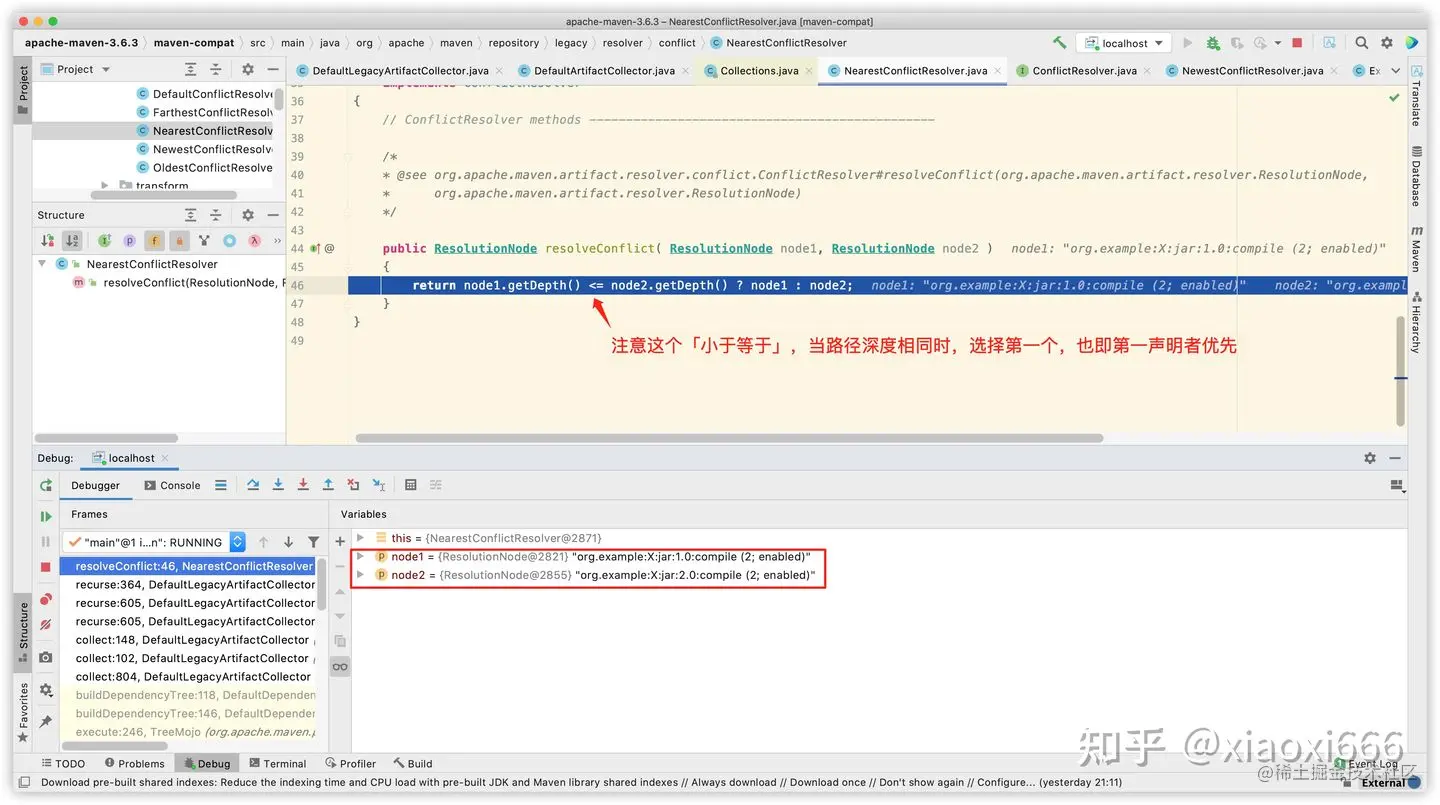Click the ResolutionNode return type link in code
1440x805 pixels.
(485, 248)
